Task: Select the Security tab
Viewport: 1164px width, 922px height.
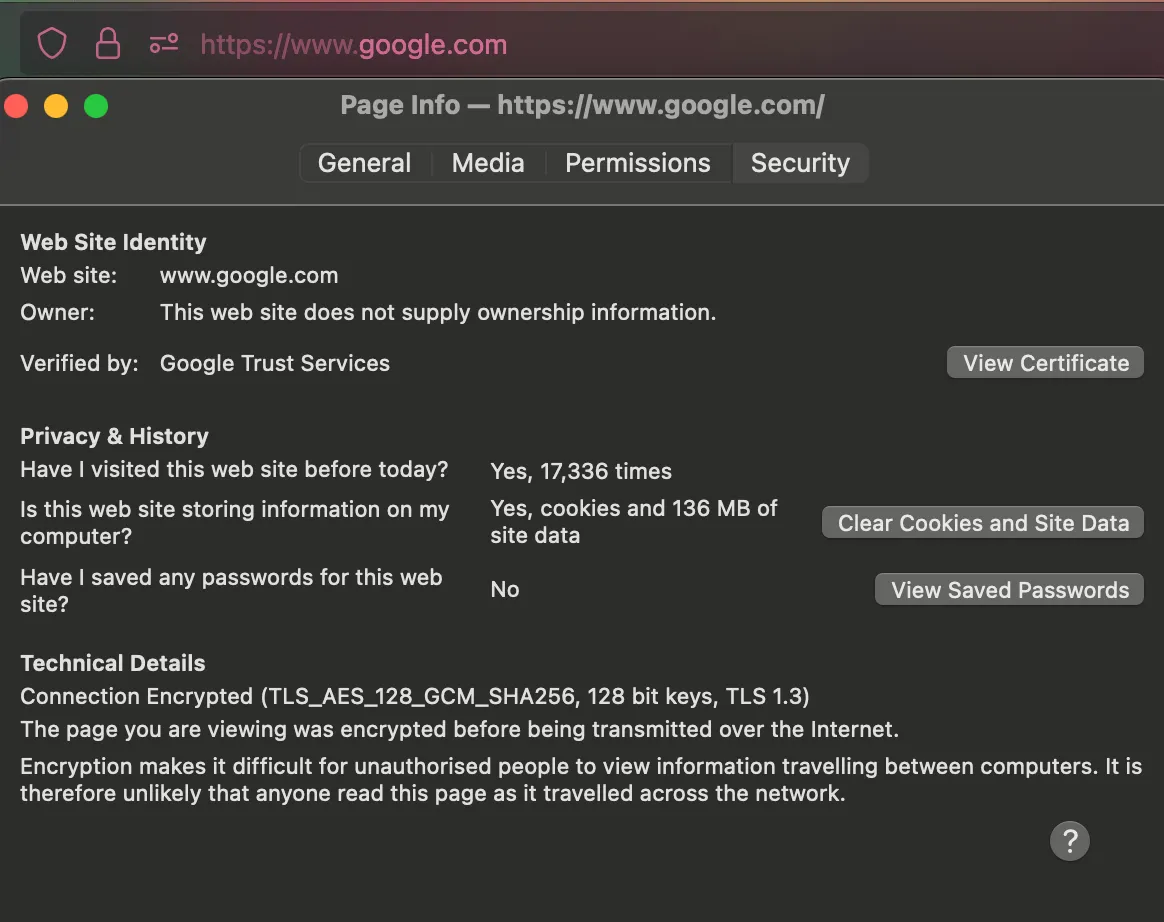Action: tap(800, 163)
